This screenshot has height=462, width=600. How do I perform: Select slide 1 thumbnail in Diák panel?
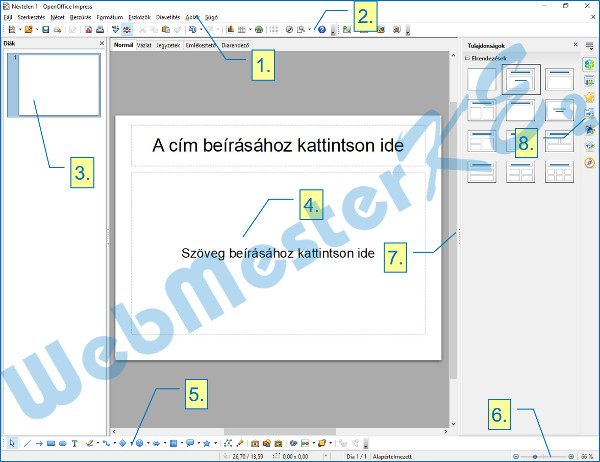pyautogui.click(x=54, y=85)
